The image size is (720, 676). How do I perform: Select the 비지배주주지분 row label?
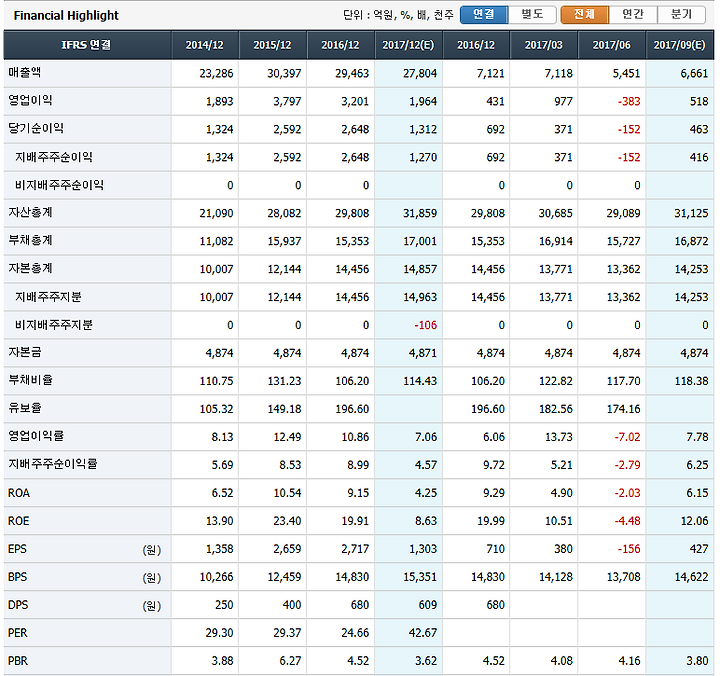tap(54, 325)
